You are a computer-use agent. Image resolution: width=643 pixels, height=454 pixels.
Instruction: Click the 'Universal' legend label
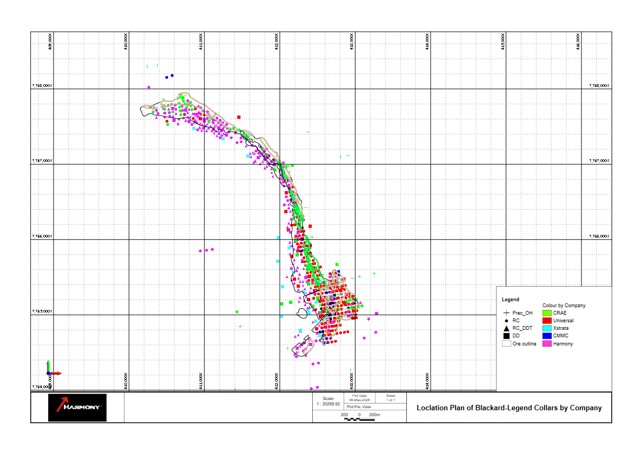563,320
